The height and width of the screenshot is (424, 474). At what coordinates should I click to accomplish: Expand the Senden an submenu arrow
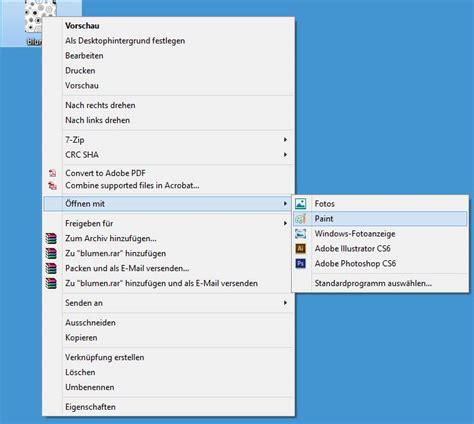click(x=285, y=303)
